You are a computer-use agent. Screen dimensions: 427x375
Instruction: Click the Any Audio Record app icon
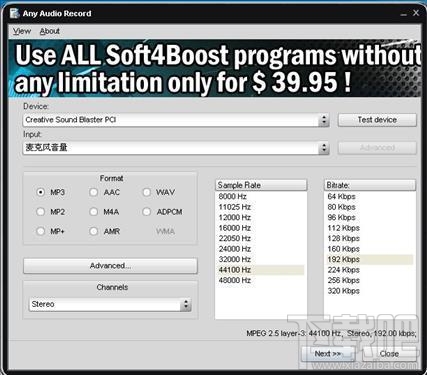click(14, 13)
